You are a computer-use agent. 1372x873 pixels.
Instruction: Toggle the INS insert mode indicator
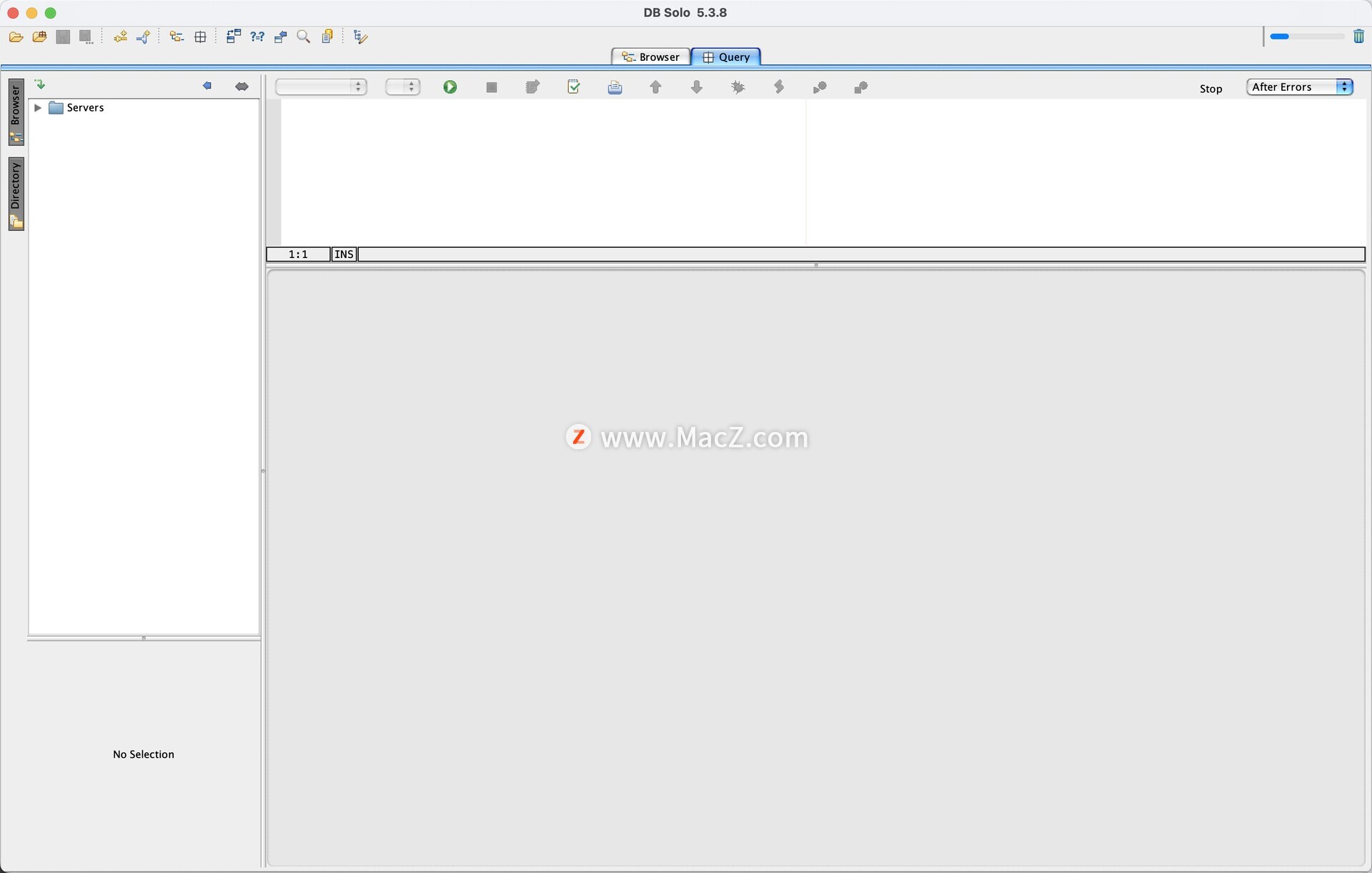[344, 255]
